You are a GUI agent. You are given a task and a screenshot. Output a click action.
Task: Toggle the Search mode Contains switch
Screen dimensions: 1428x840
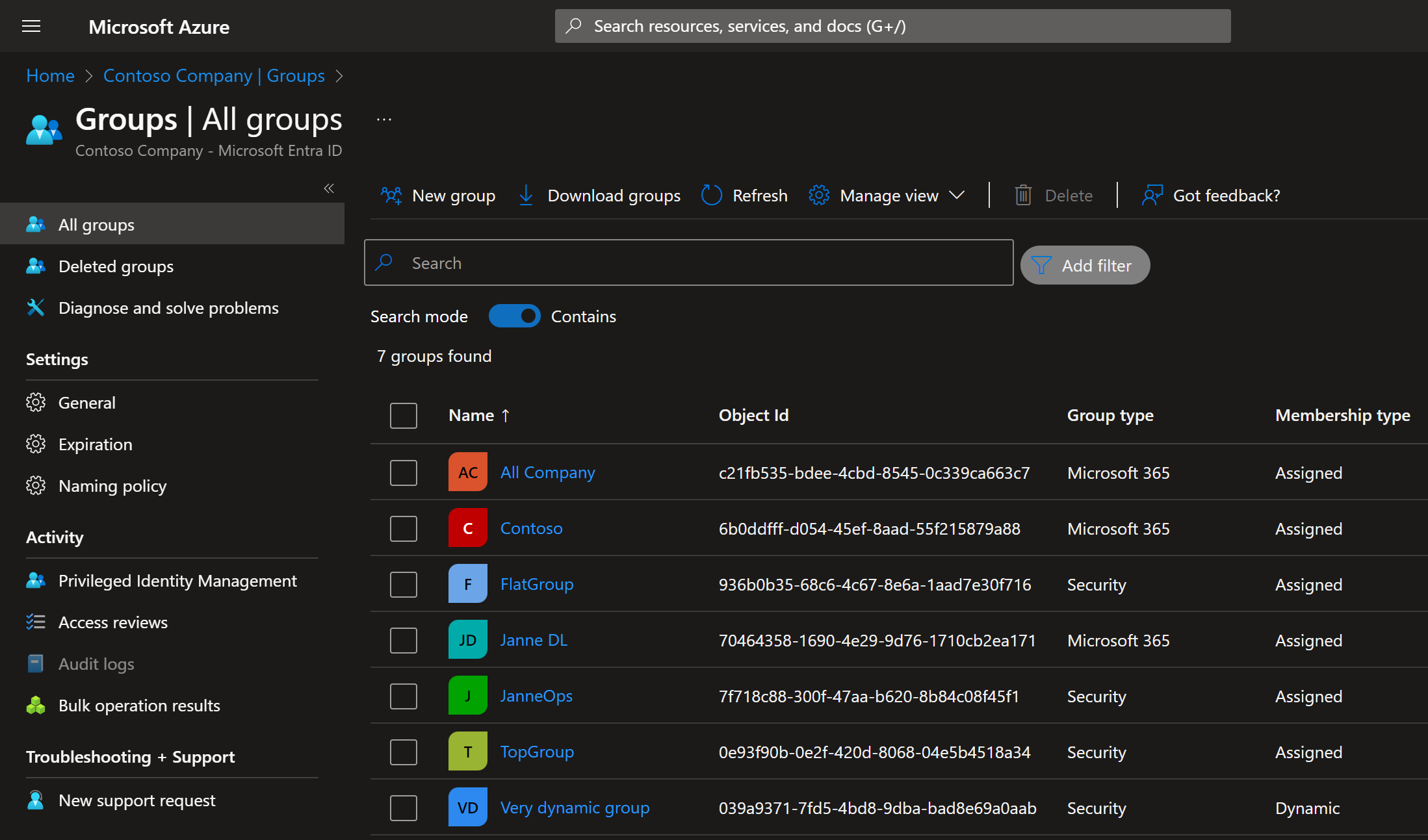click(514, 316)
